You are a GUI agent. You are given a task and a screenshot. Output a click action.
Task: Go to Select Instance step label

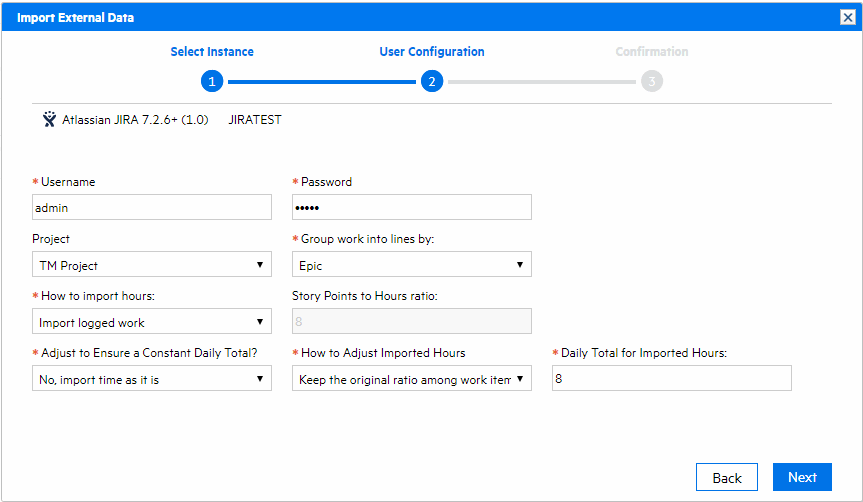pos(212,52)
